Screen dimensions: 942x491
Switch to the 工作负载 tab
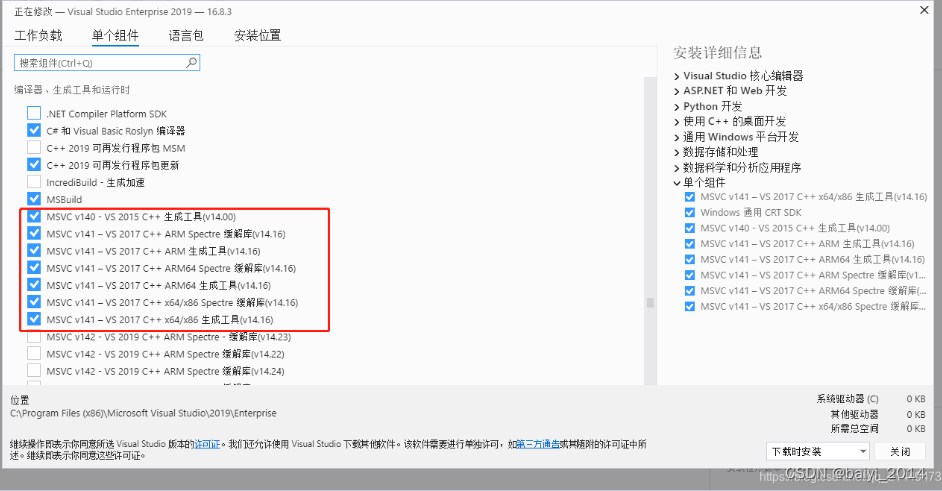(x=38, y=35)
